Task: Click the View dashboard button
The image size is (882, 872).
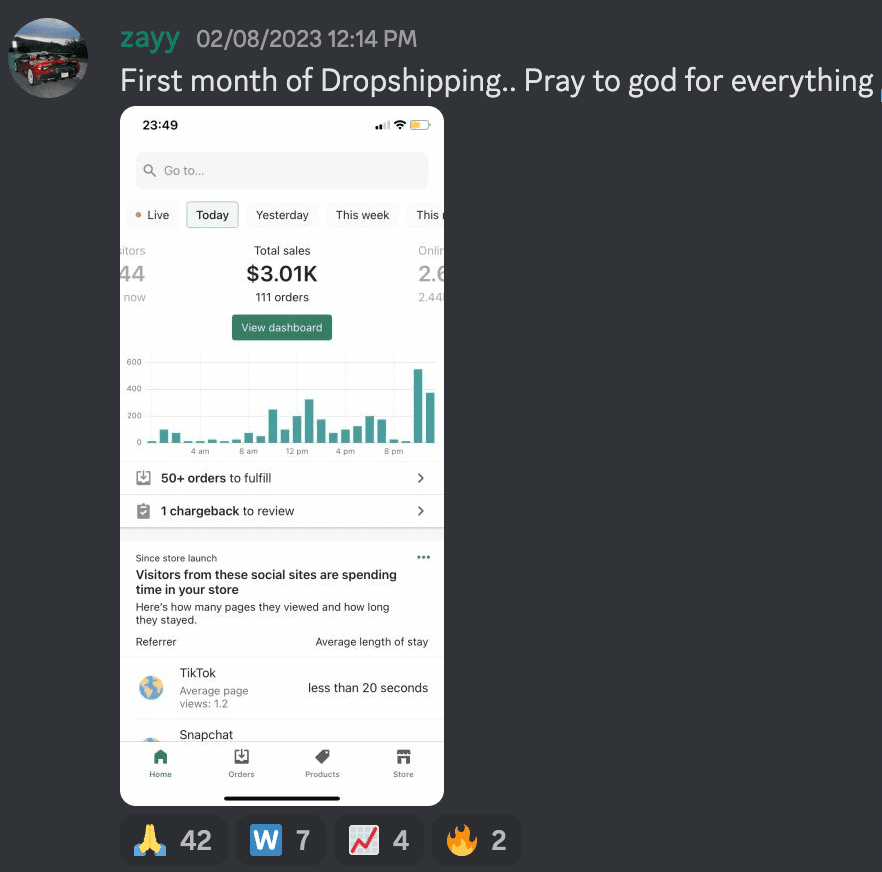Action: pos(282,327)
